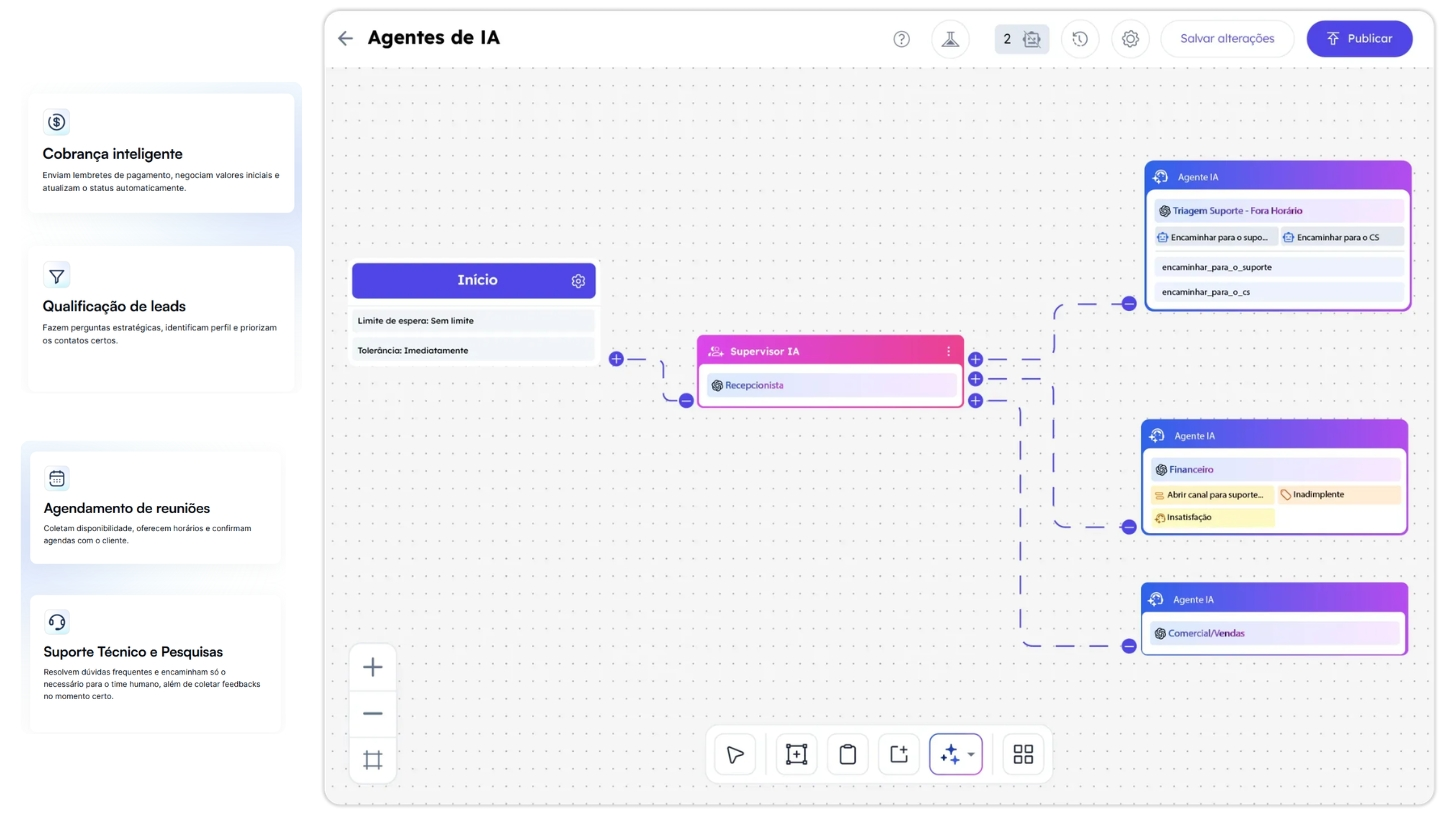Click the agents counter badge showing 2
This screenshot has height=816, width=1456.
click(x=1021, y=39)
